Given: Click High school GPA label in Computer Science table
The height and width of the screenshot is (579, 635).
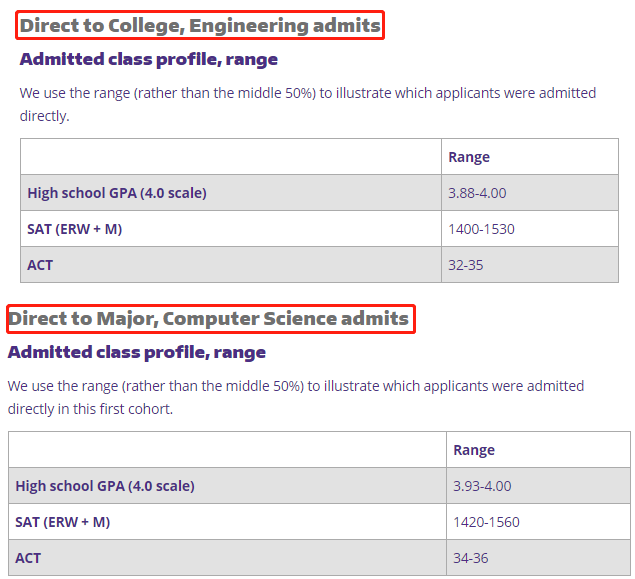Looking at the screenshot, I should 105,486.
